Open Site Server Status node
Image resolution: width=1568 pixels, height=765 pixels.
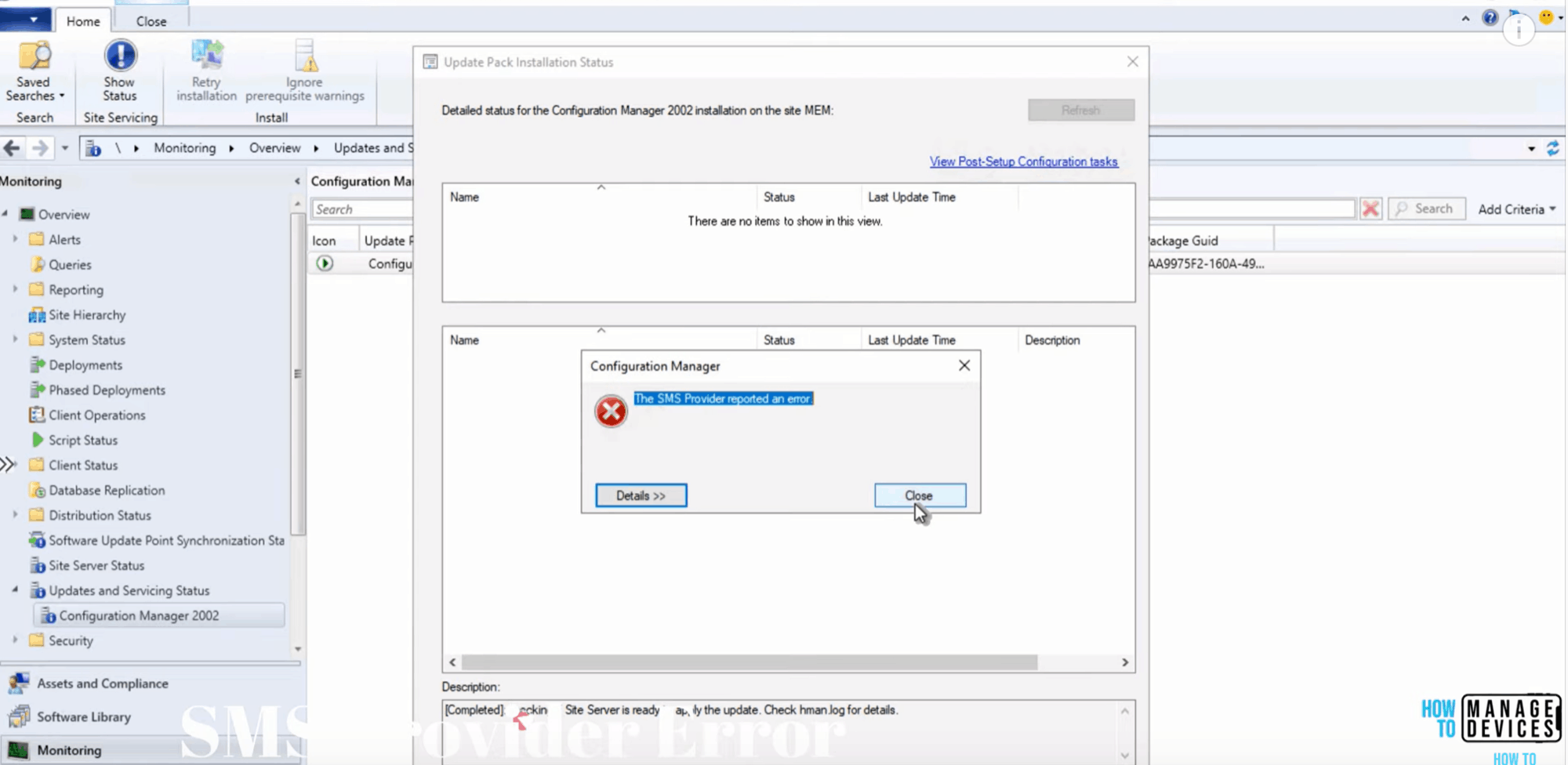96,565
